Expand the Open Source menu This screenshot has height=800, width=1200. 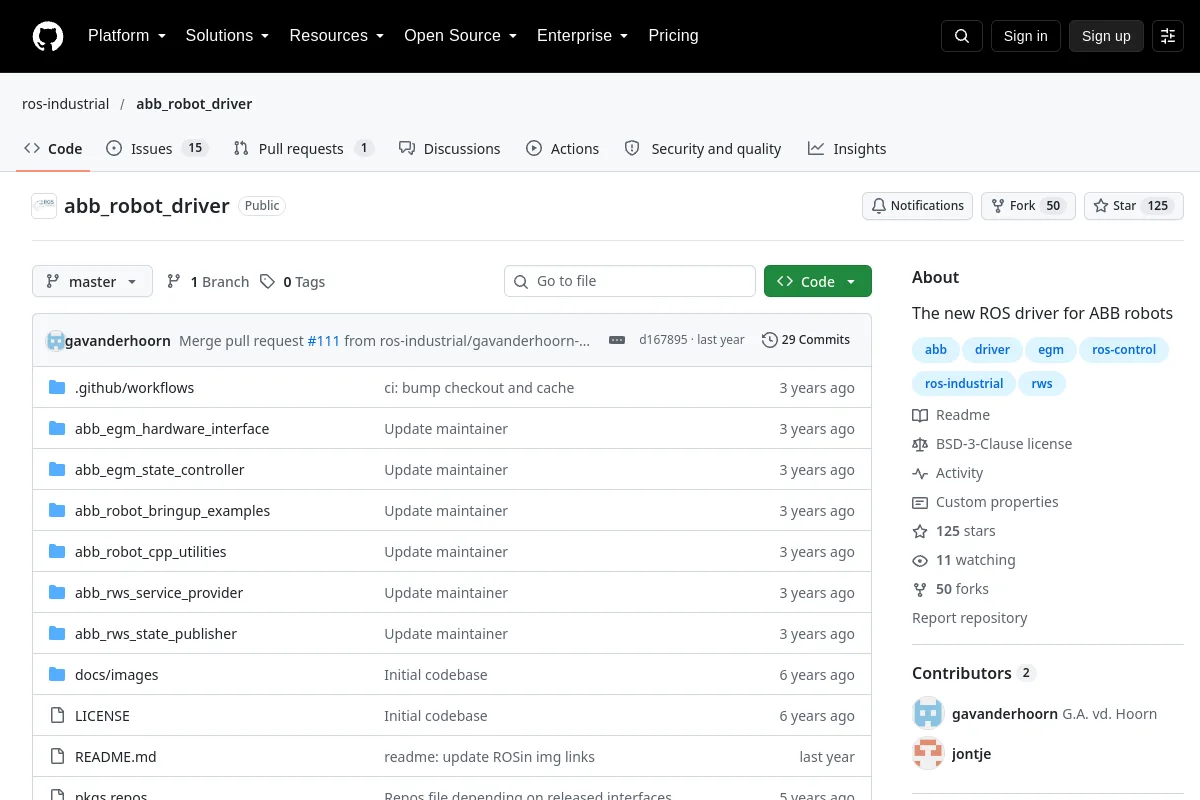[460, 36]
